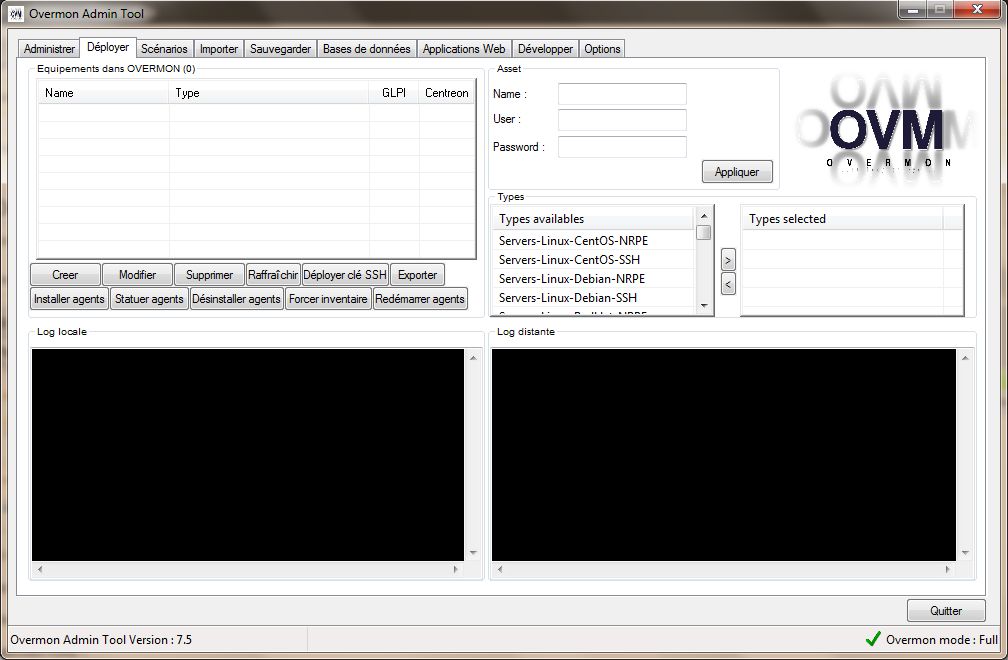The width and height of the screenshot is (1008, 660).
Task: Sort equipment by Name column
Action: point(104,93)
